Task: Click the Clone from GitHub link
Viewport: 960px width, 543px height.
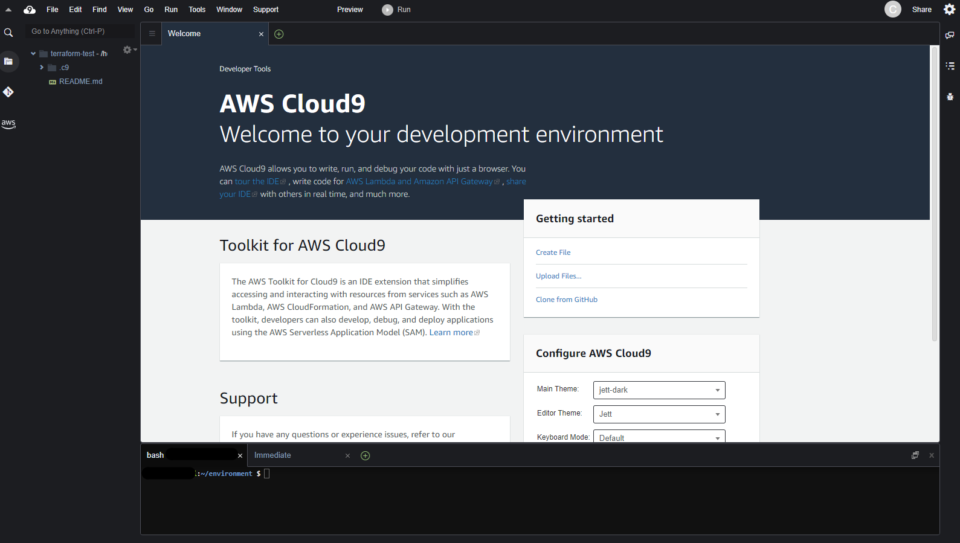Action: click(x=566, y=299)
